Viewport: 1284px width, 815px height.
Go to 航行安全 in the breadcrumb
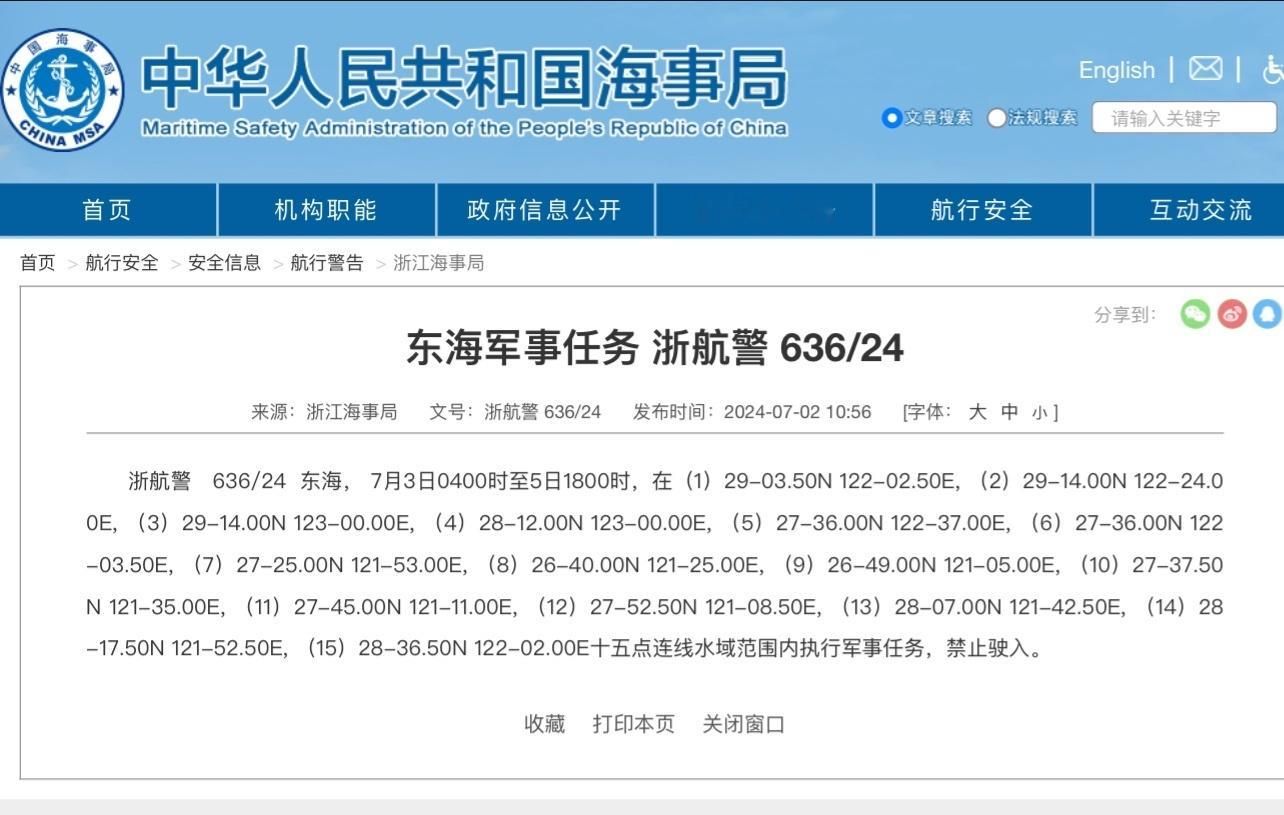tap(122, 263)
